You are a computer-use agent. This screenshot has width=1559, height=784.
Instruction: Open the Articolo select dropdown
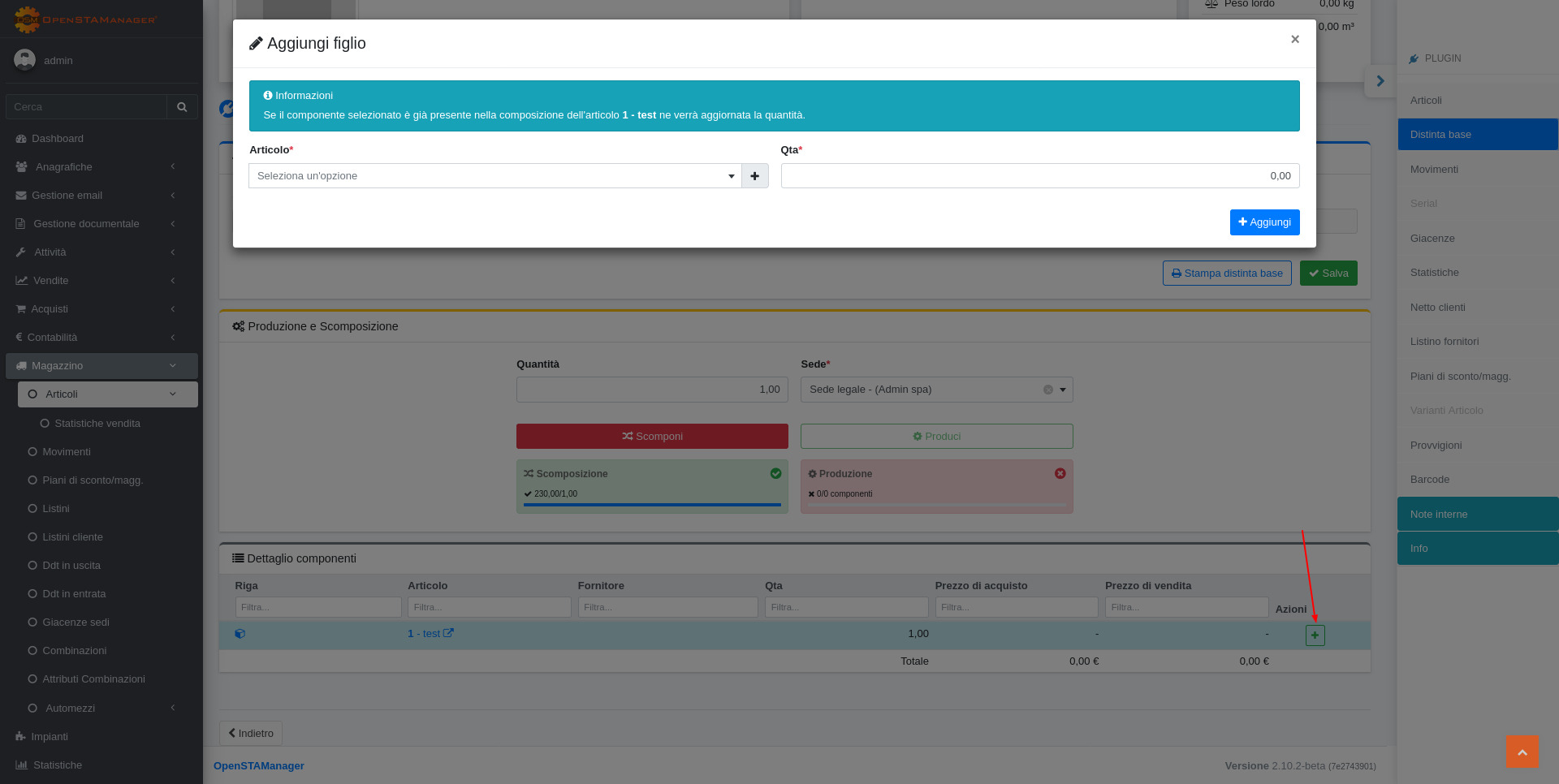click(494, 176)
